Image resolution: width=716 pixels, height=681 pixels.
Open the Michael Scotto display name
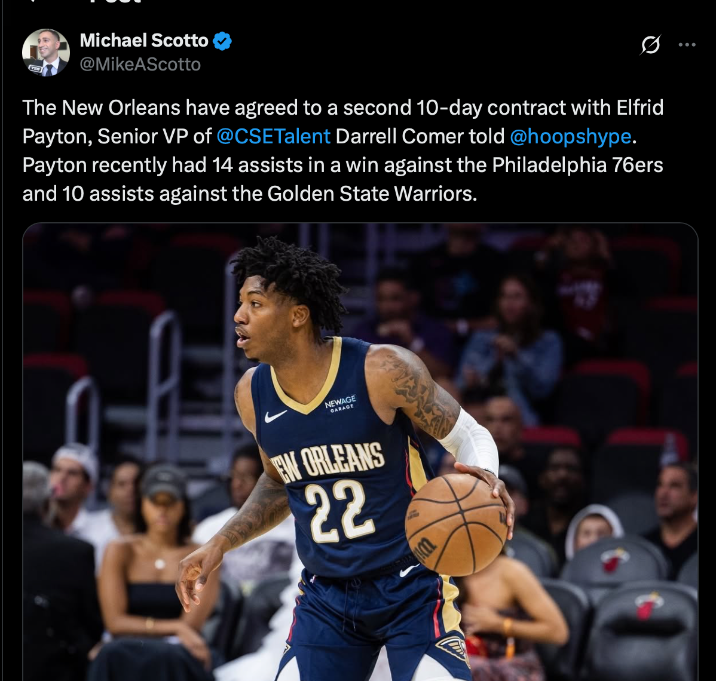click(x=144, y=41)
